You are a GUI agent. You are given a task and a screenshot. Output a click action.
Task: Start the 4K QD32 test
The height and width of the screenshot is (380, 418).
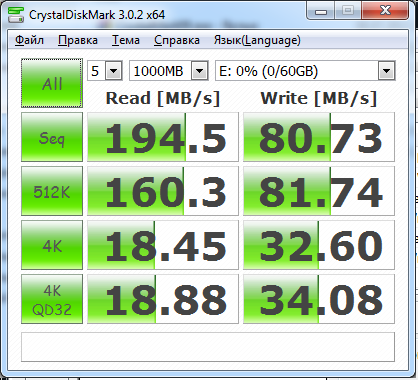[x=52, y=299]
